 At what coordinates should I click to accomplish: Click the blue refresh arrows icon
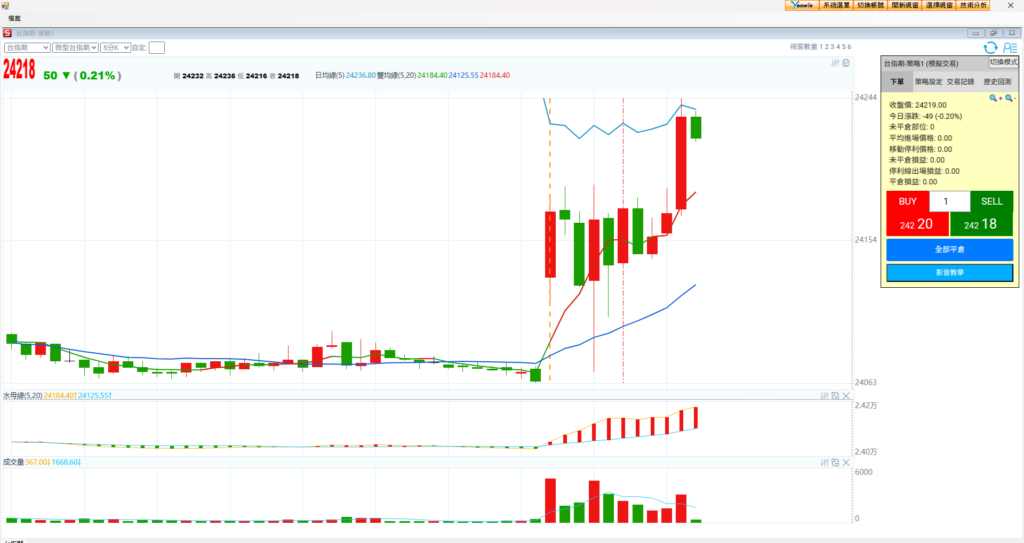(990, 47)
